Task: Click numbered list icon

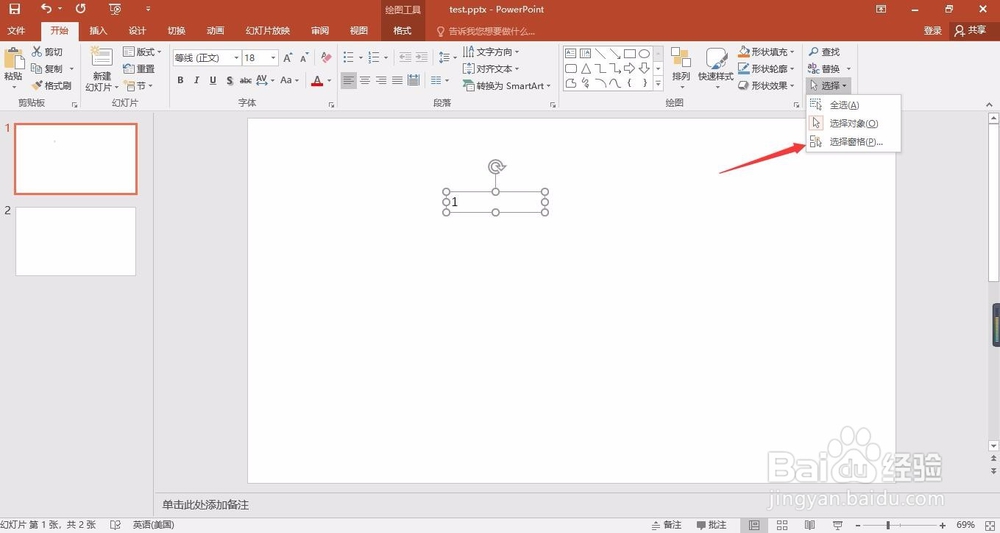Action: pyautogui.click(x=374, y=58)
